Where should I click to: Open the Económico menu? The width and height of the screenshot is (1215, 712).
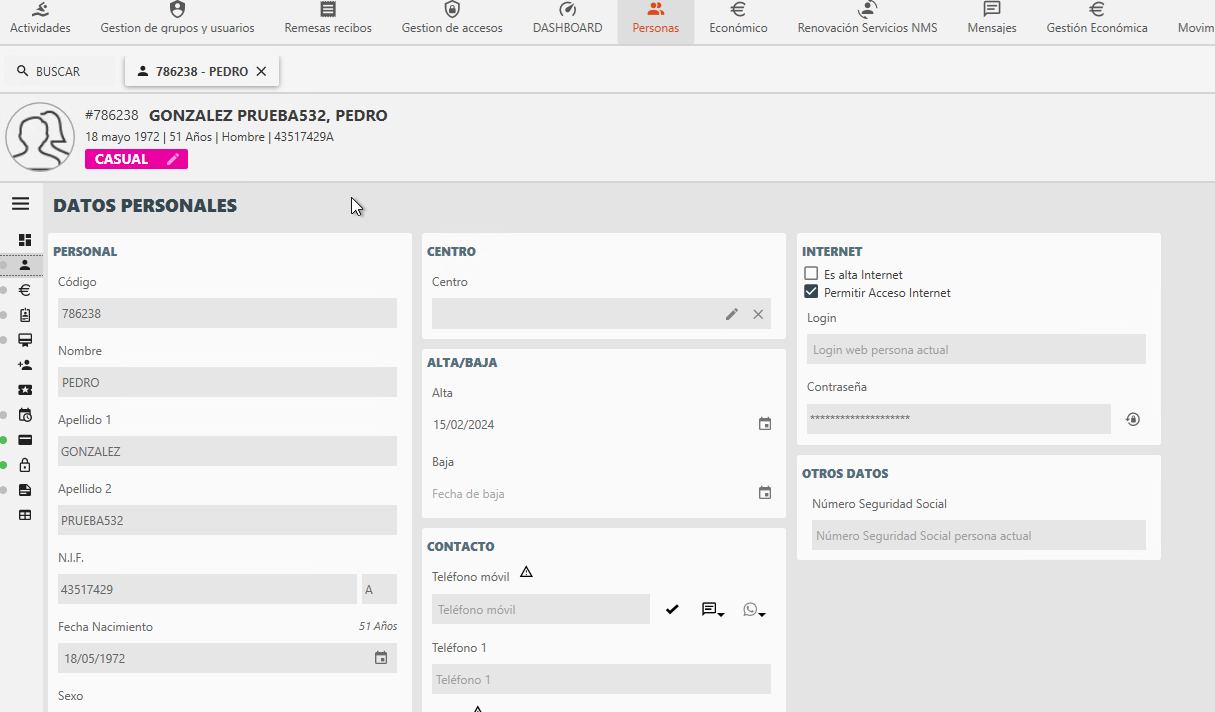point(738,20)
